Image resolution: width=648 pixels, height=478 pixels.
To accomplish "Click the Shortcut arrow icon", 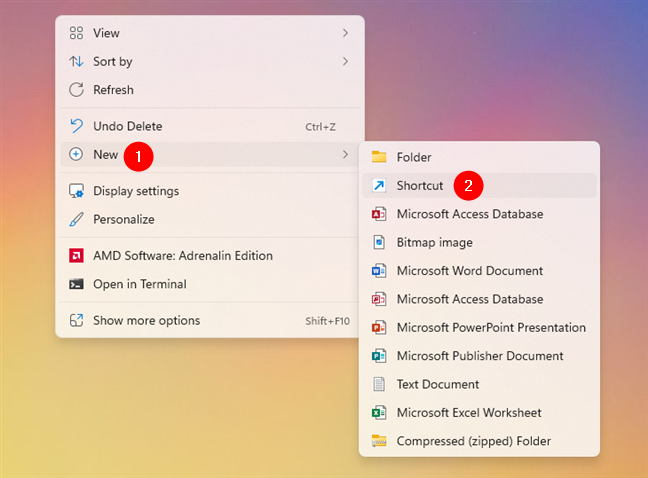I will tap(379, 185).
